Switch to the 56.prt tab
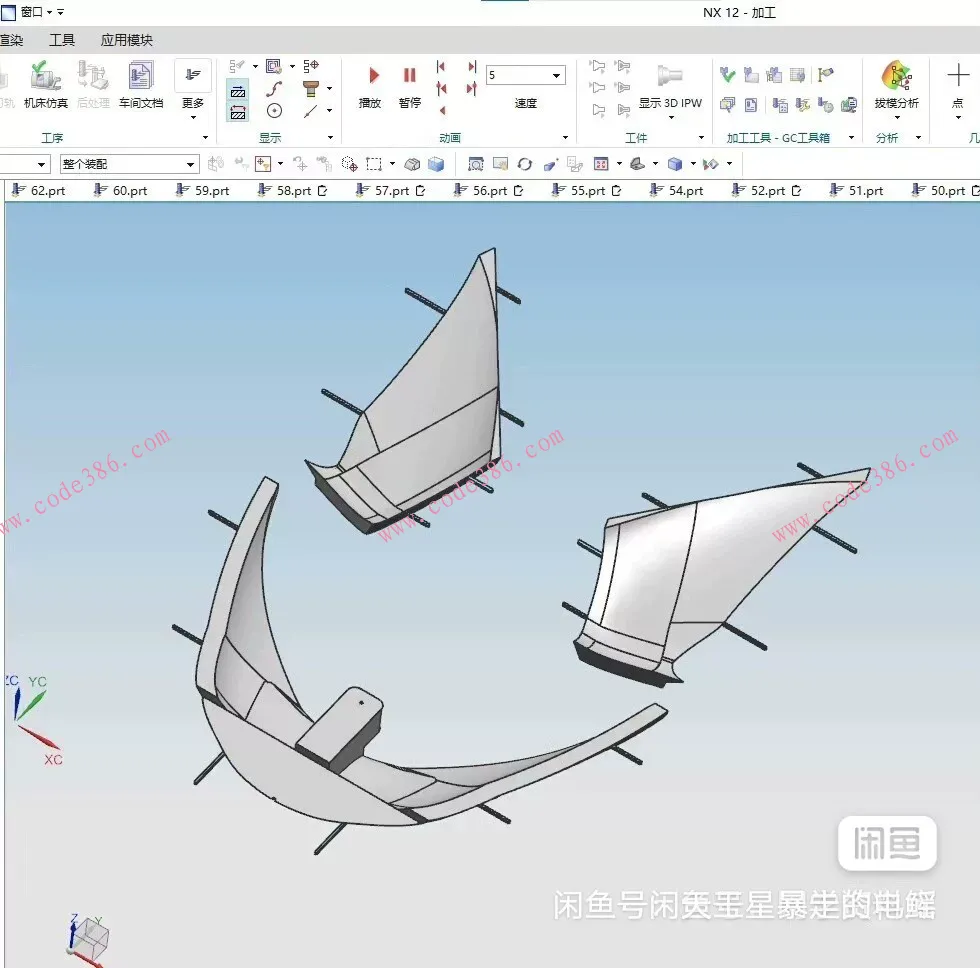Screen dimensions: 980x968 [488, 191]
